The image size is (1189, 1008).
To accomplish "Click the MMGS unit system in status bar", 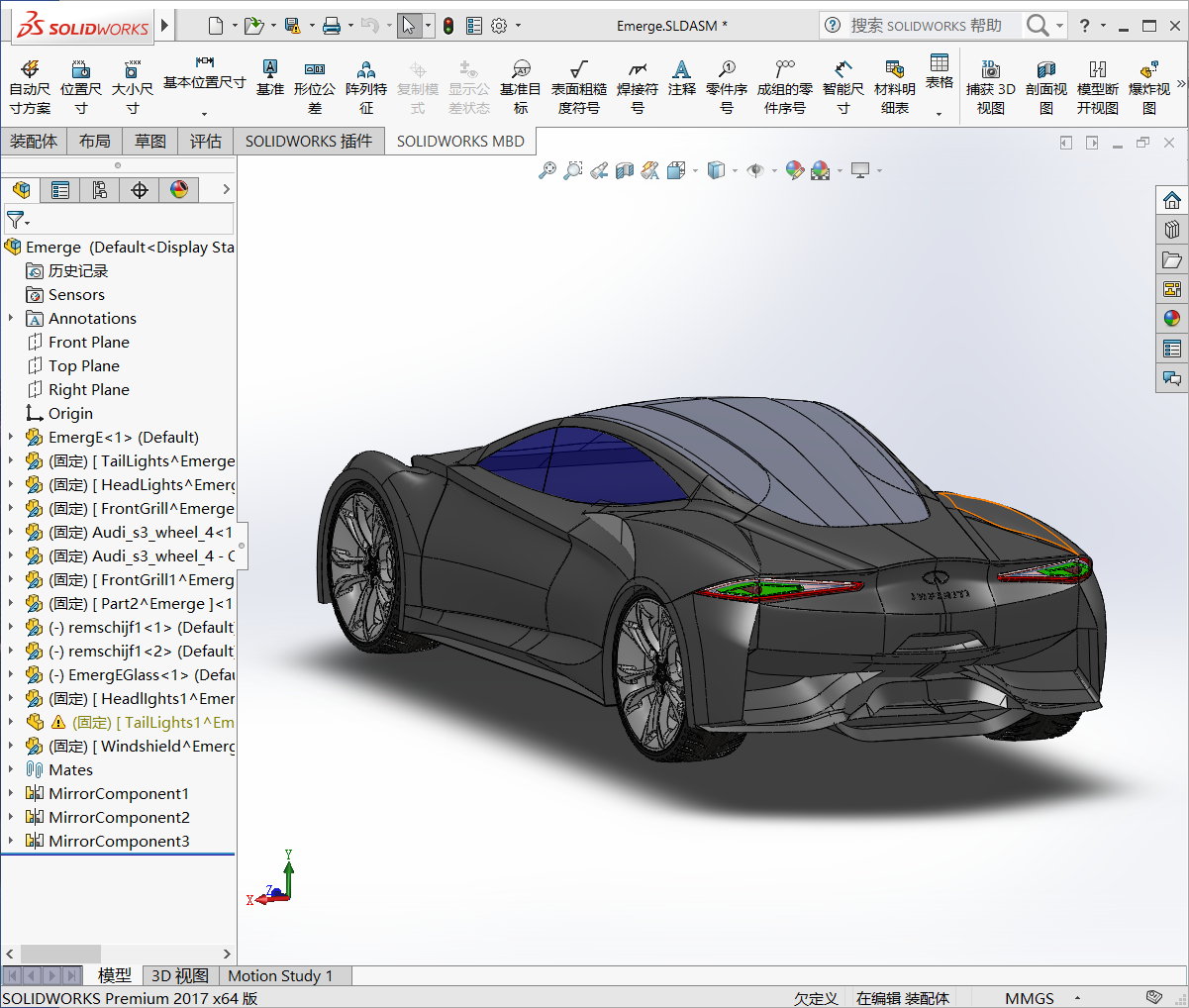I will 1030,998.
